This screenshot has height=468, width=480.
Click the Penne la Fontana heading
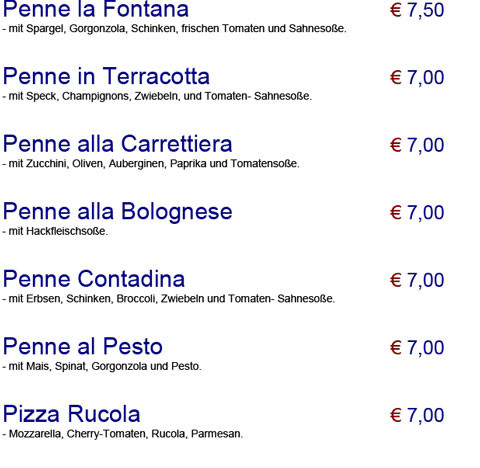96,9
